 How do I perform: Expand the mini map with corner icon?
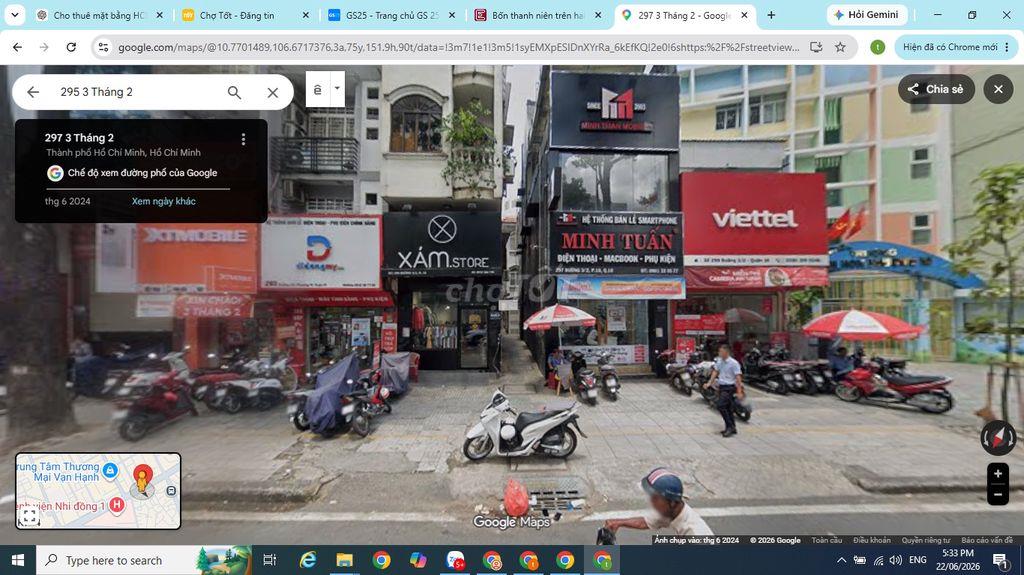(x=29, y=517)
